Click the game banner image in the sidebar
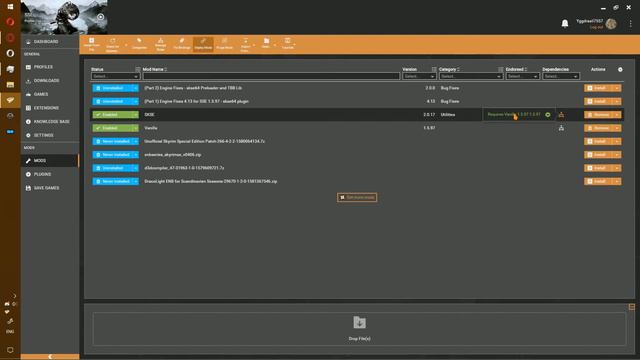 64,17
